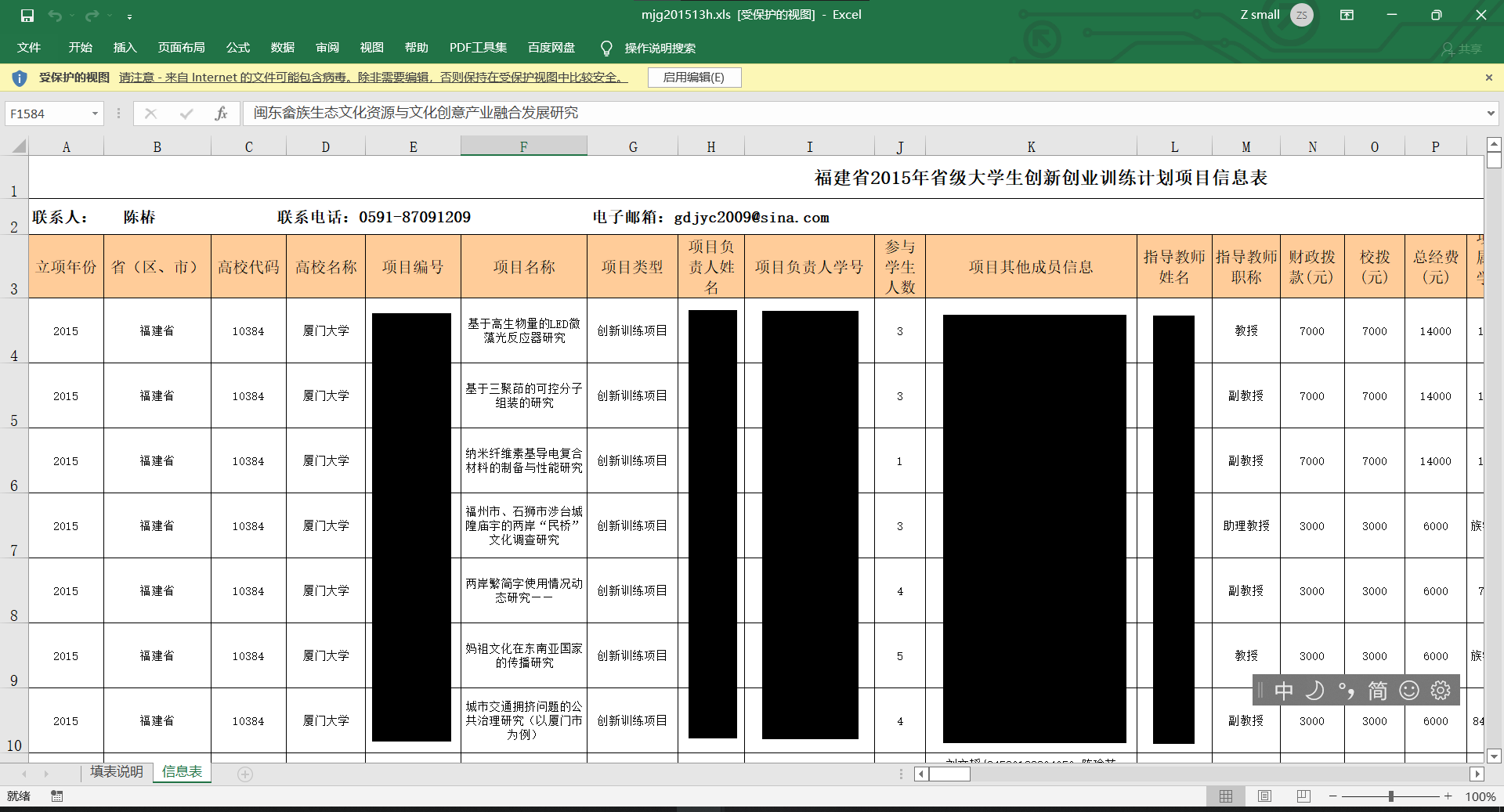
Task: Select column K header
Action: (1031, 146)
